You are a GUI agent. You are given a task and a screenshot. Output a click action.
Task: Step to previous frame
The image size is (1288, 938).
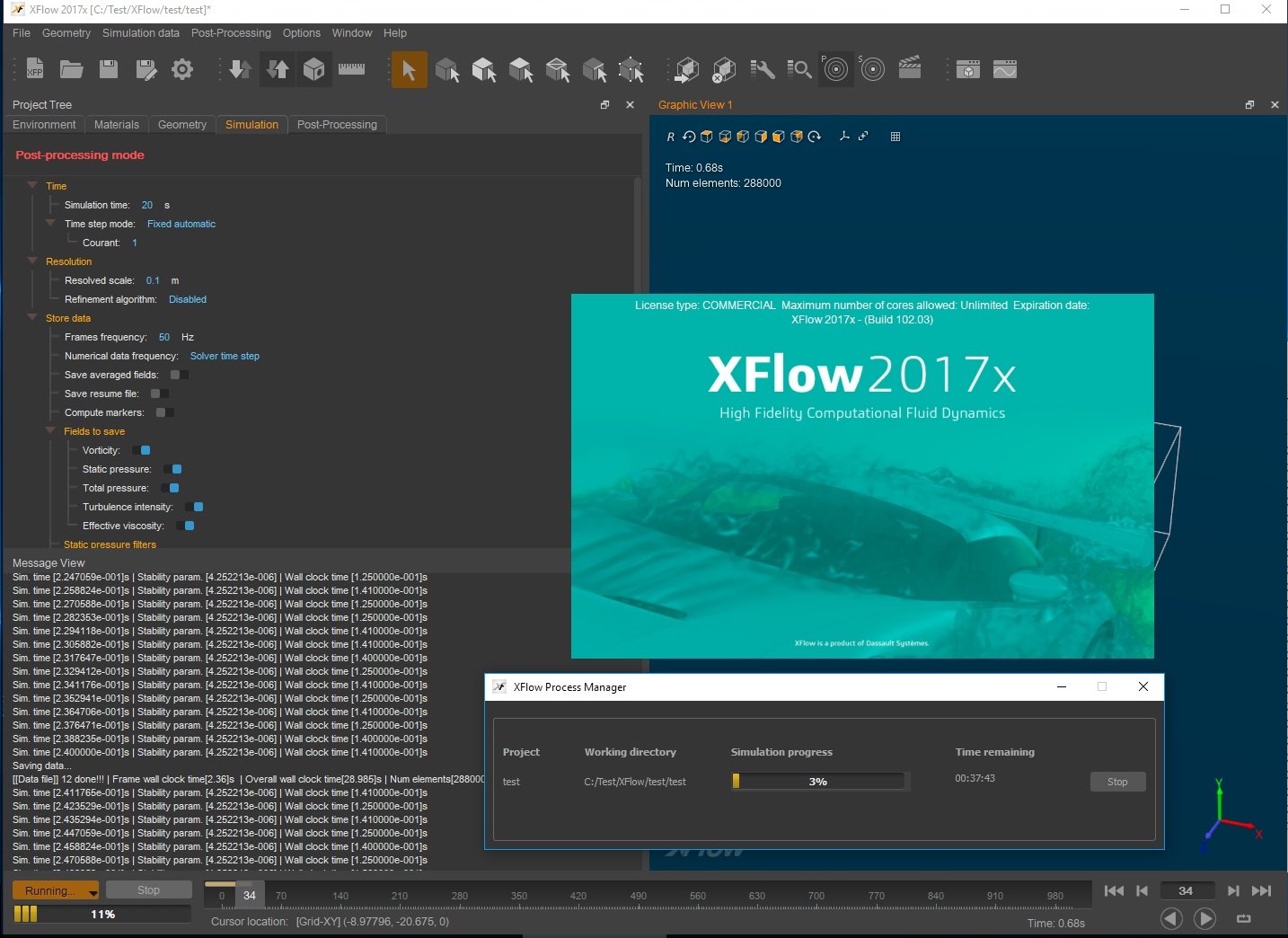[1142, 890]
